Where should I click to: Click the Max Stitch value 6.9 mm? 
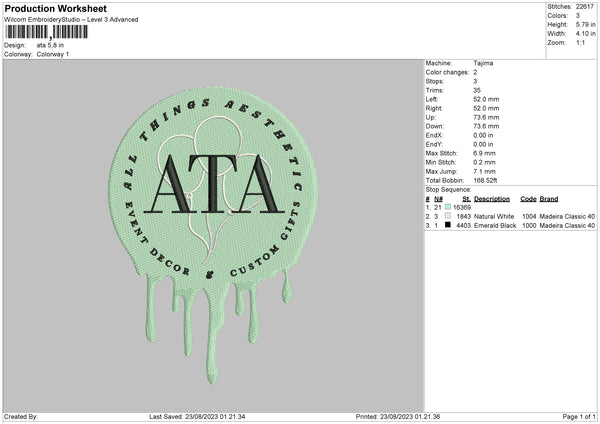click(484, 153)
